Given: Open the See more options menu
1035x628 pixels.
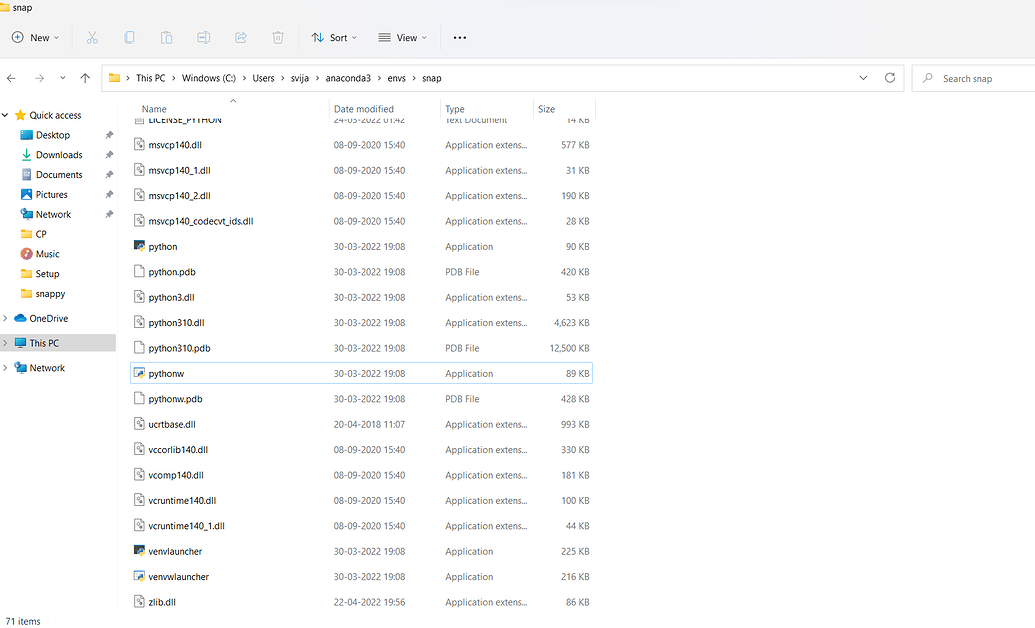Looking at the screenshot, I should click(459, 37).
